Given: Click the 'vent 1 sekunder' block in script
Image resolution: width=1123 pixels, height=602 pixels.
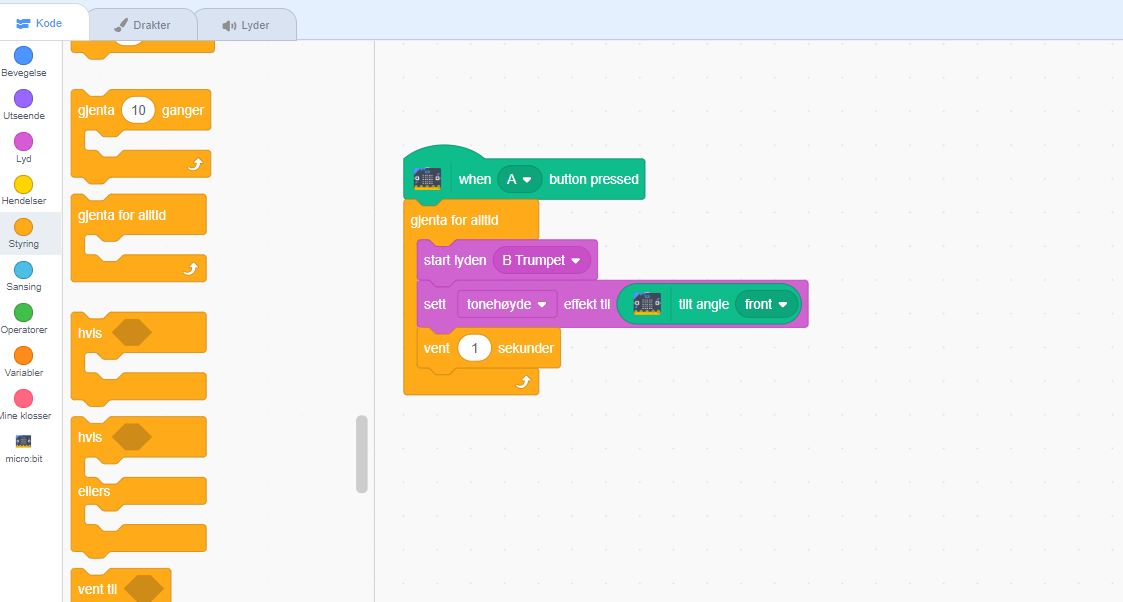Looking at the screenshot, I should click(488, 349).
